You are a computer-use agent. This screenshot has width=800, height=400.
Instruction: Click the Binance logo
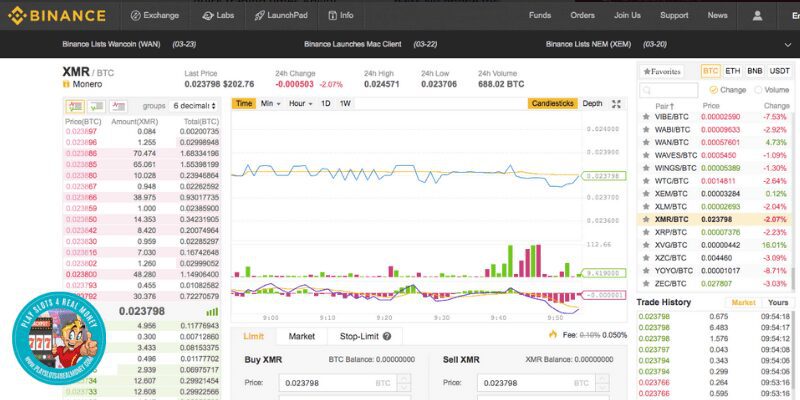click(x=57, y=15)
